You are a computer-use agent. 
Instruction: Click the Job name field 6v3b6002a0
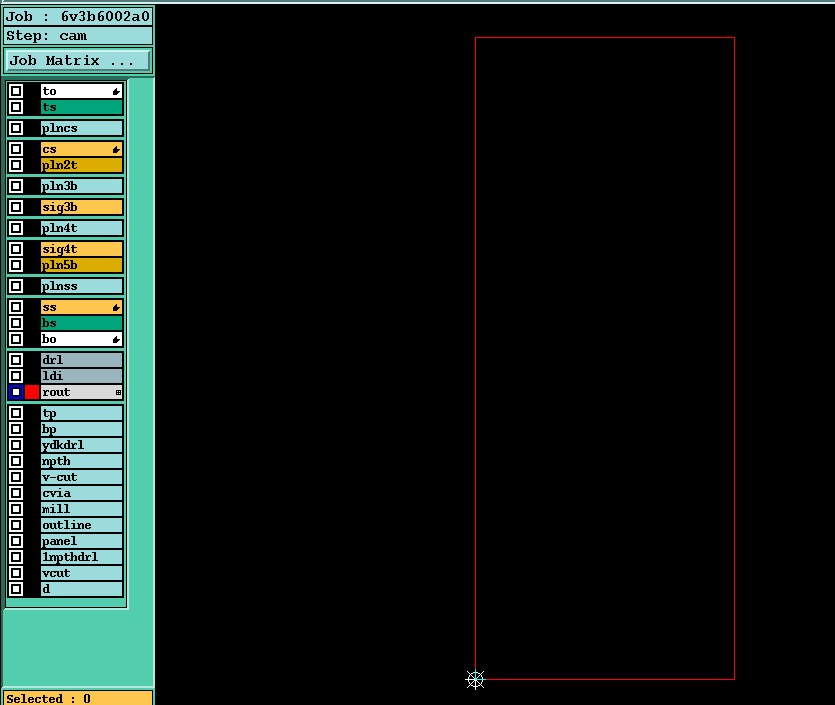78,17
